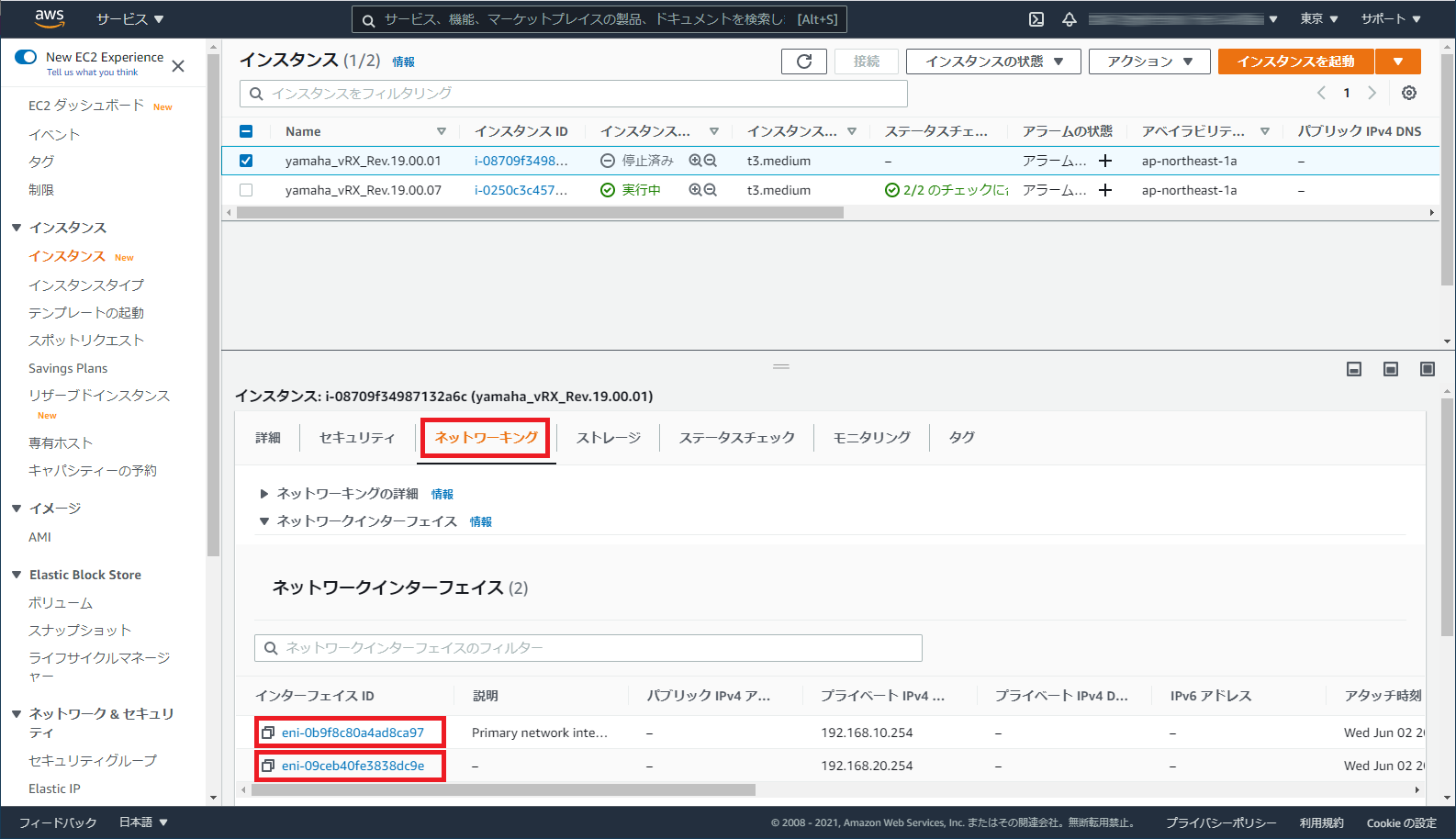The height and width of the screenshot is (839, 1456).
Task: Zoom in filter for running instance state
Action: point(695,190)
